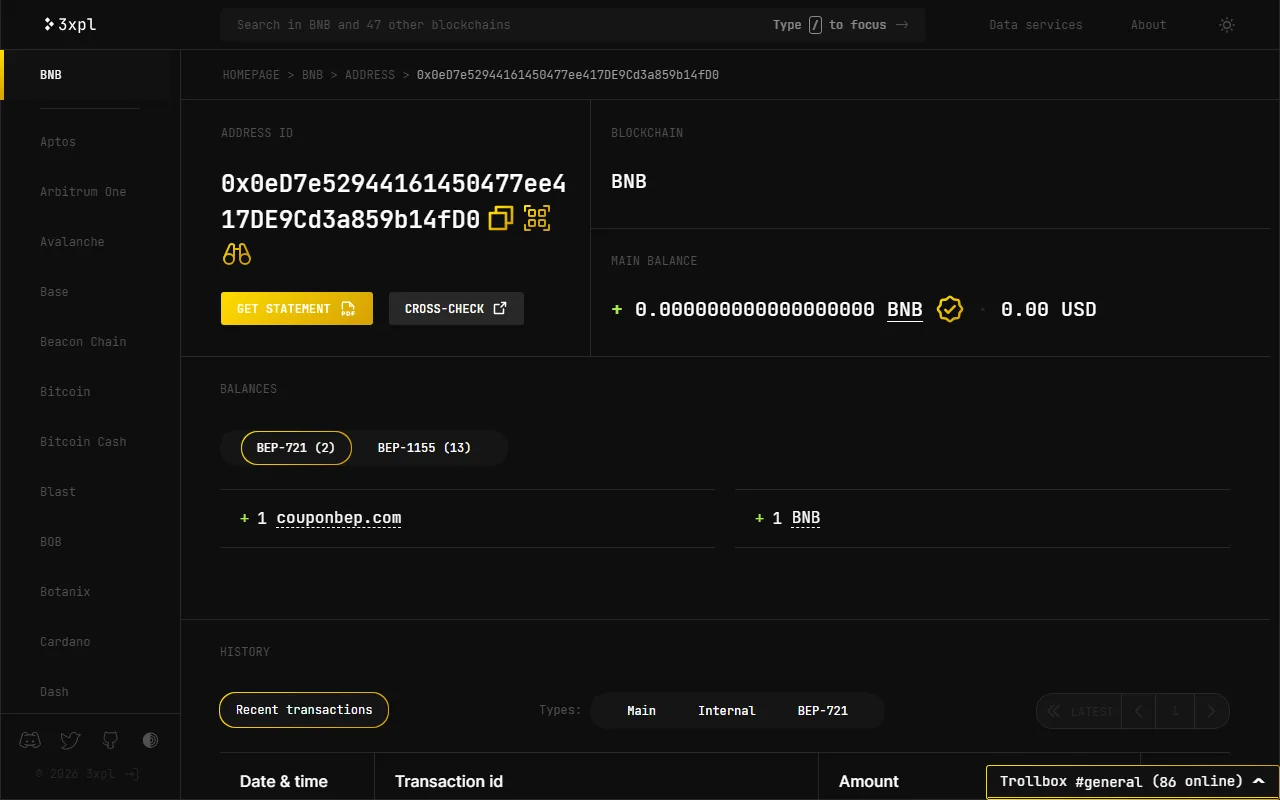Select the BEP-721 (2) balances tab

pos(296,448)
